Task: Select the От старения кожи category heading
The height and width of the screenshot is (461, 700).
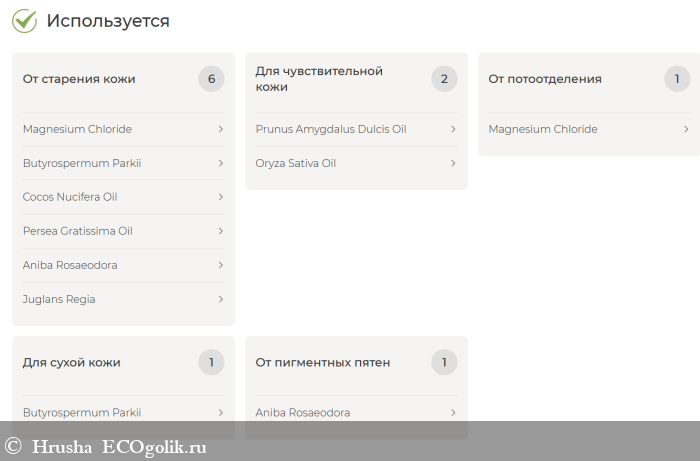Action: 79,79
